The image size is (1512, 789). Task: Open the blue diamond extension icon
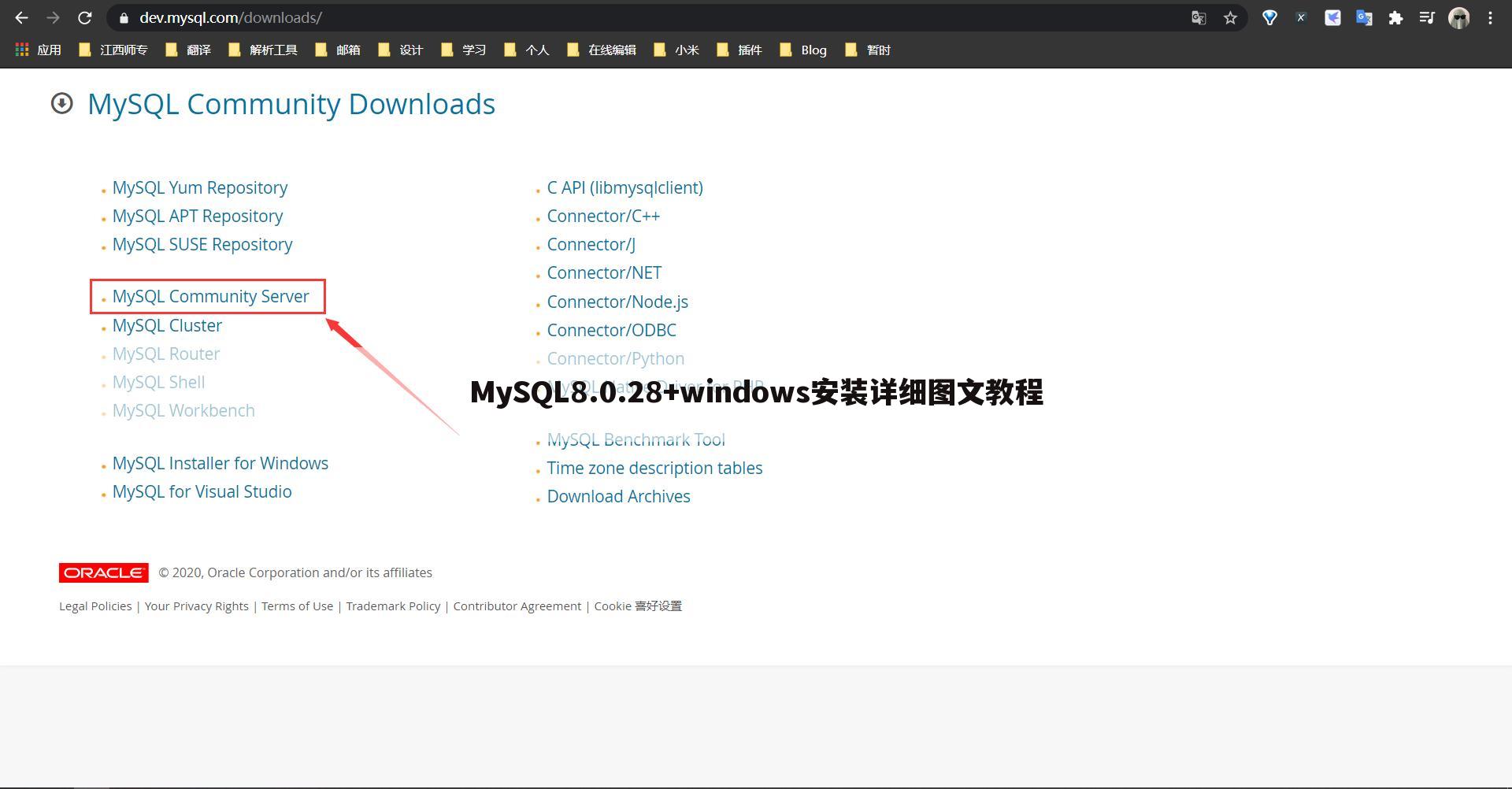pyautogui.click(x=1269, y=17)
